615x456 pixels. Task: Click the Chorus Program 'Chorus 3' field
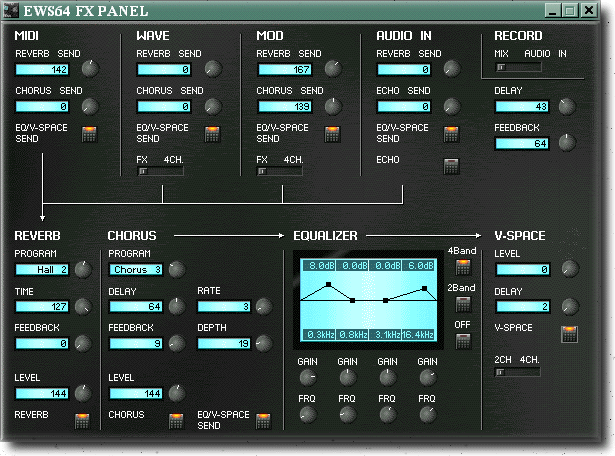tap(136, 270)
